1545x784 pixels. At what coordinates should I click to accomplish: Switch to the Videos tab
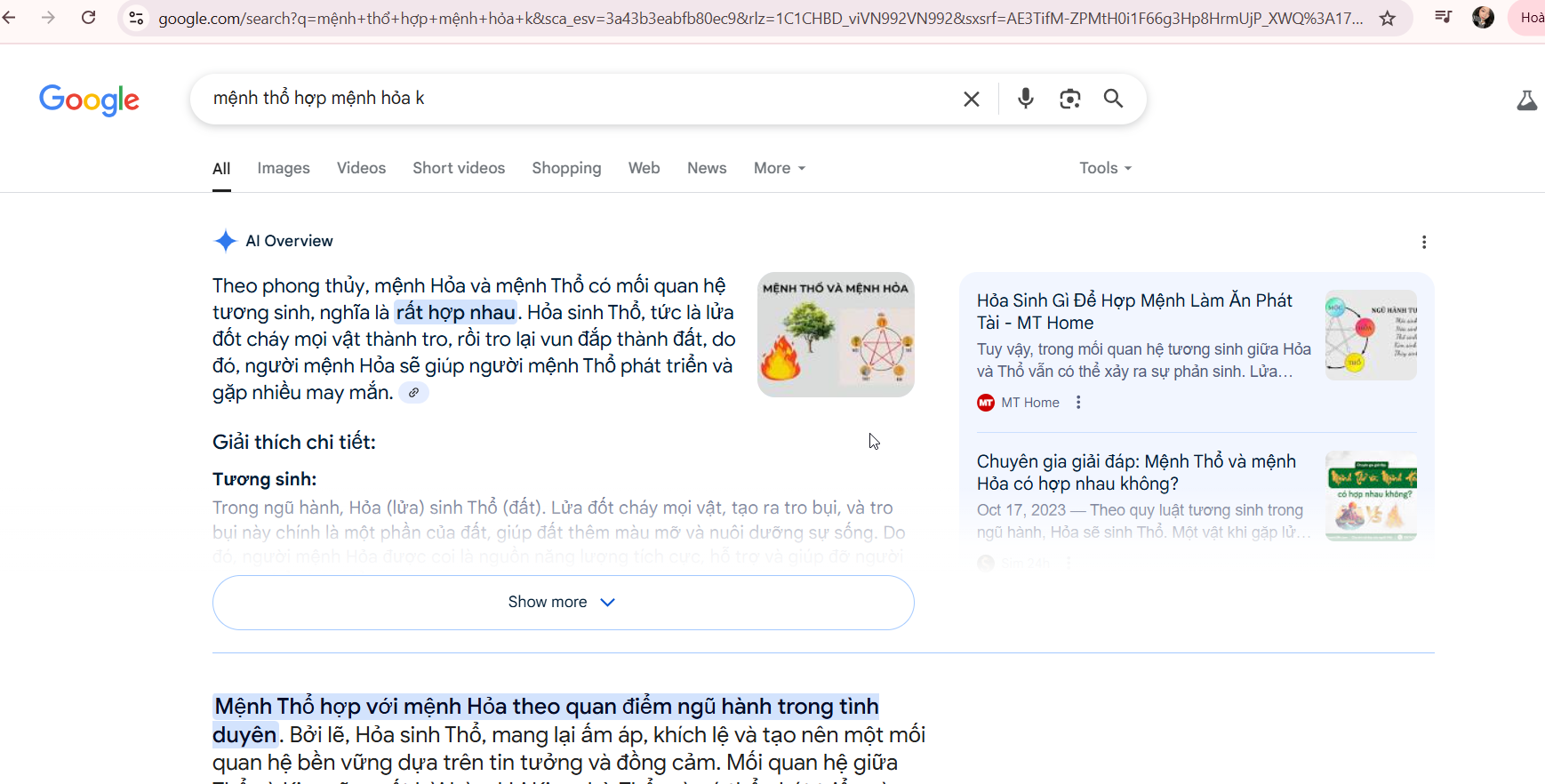[x=361, y=168]
